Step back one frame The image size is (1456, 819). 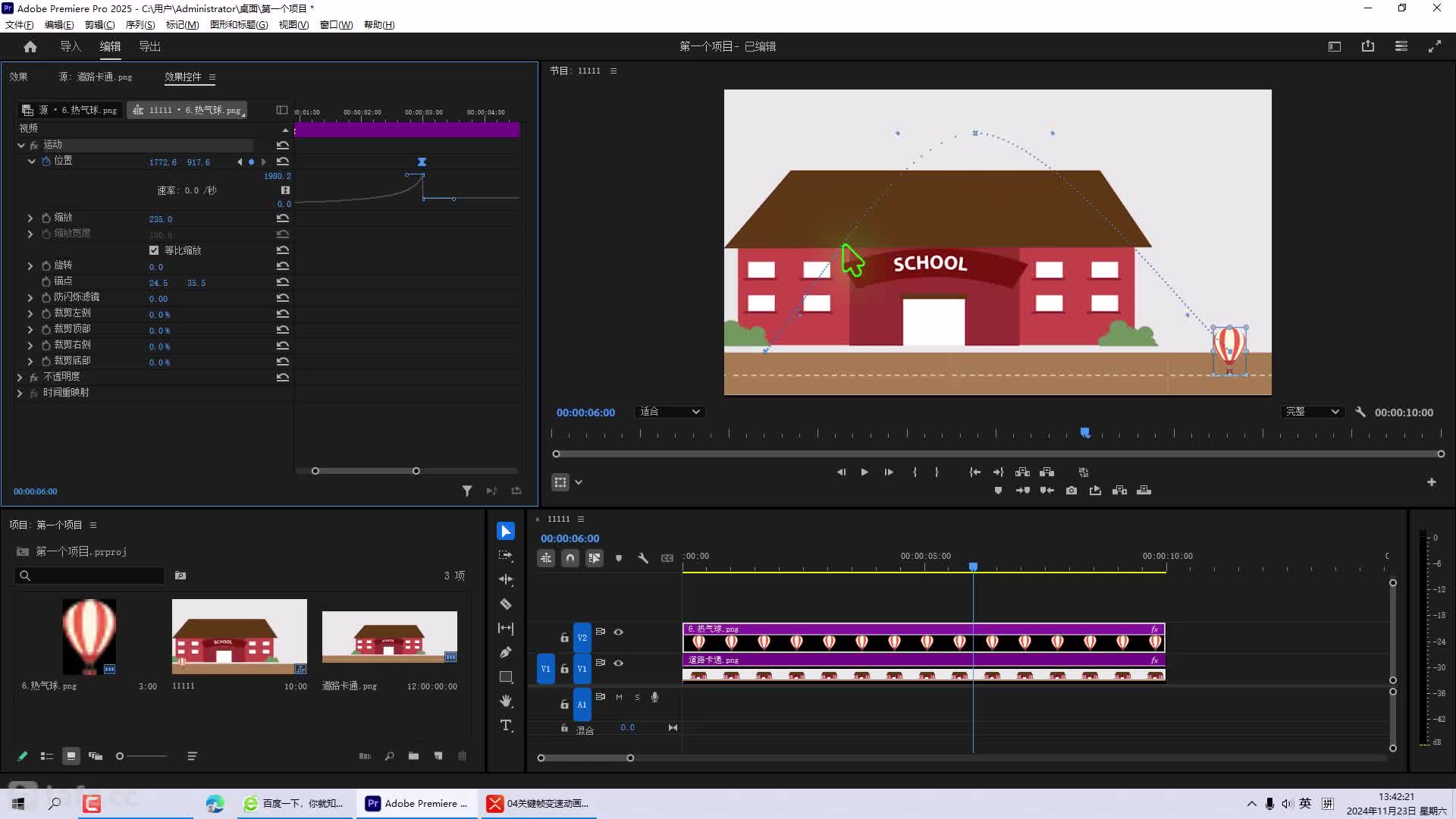point(841,472)
